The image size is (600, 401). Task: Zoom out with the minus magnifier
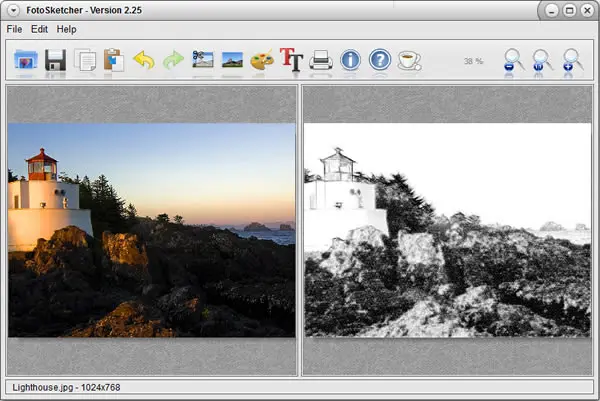(x=513, y=60)
